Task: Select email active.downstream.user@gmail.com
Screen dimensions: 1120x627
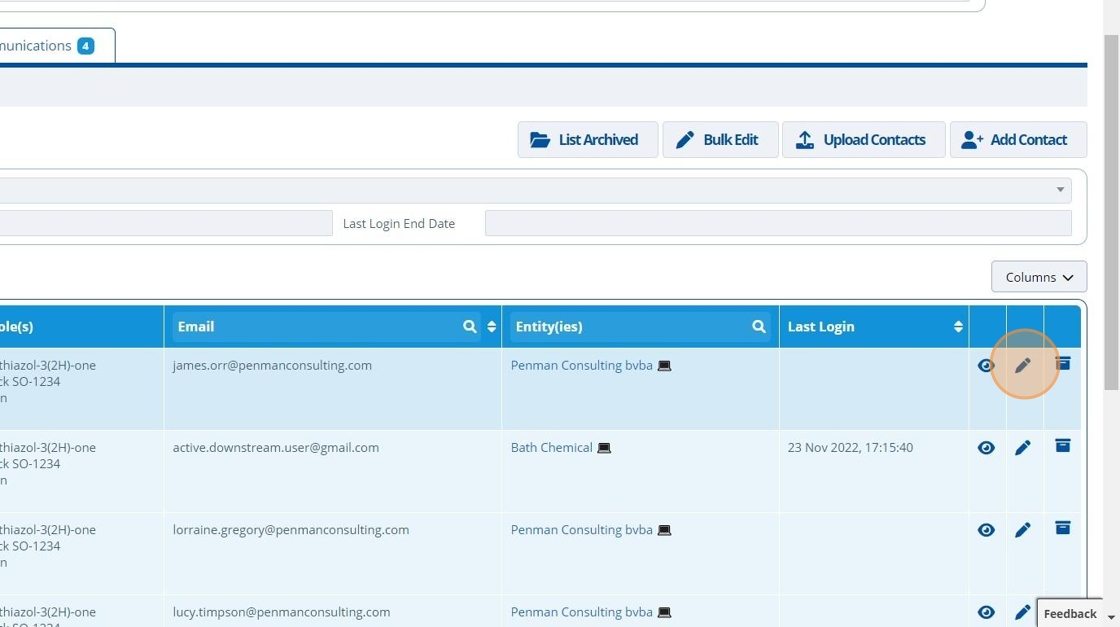Action: coord(276,448)
